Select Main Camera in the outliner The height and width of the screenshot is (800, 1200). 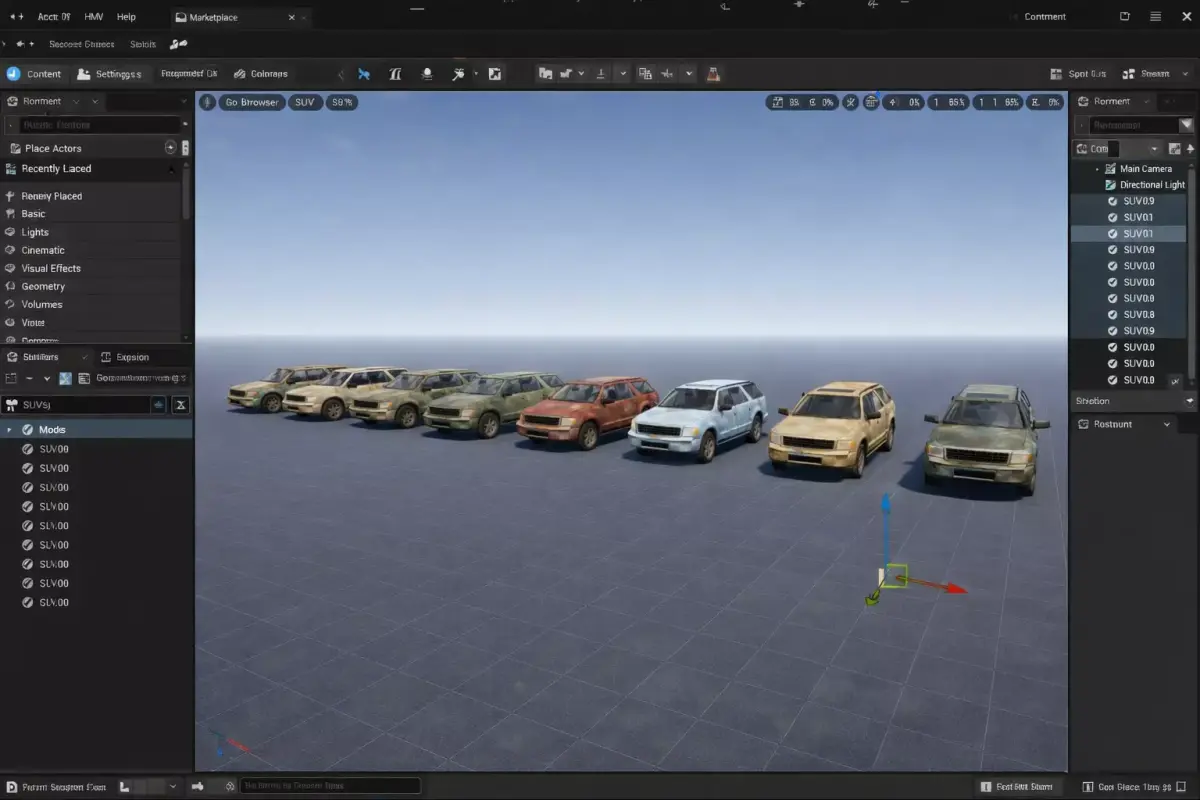pyautogui.click(x=1146, y=169)
